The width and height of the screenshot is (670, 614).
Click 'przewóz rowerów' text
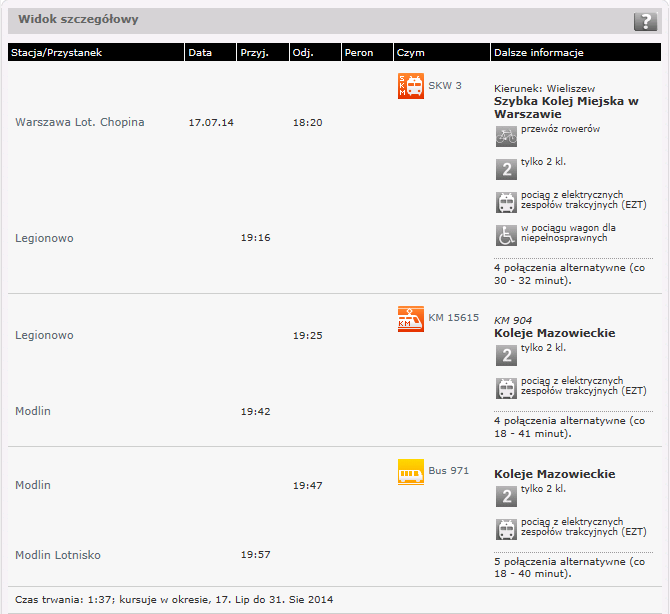560,129
